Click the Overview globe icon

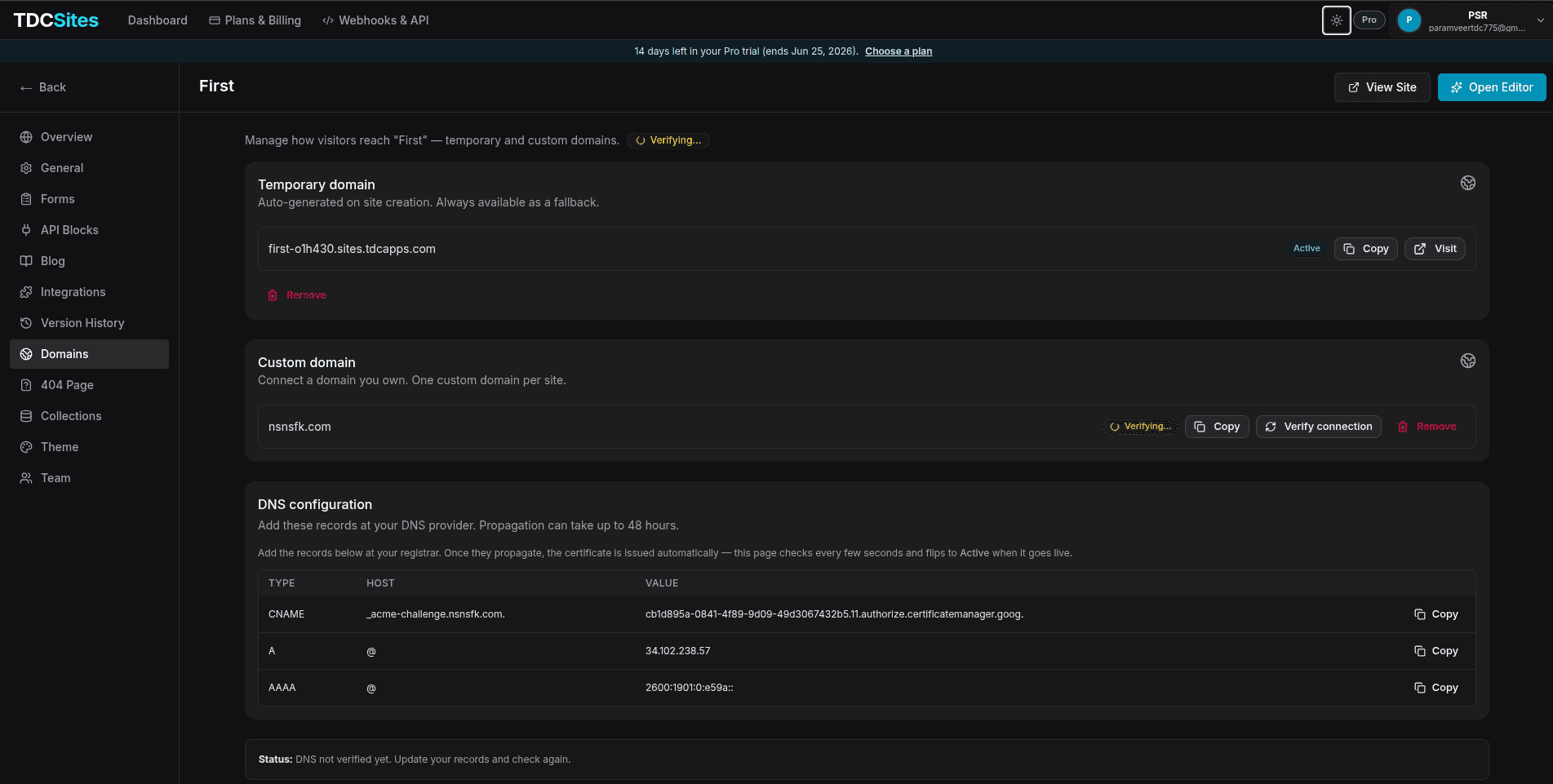coord(26,137)
